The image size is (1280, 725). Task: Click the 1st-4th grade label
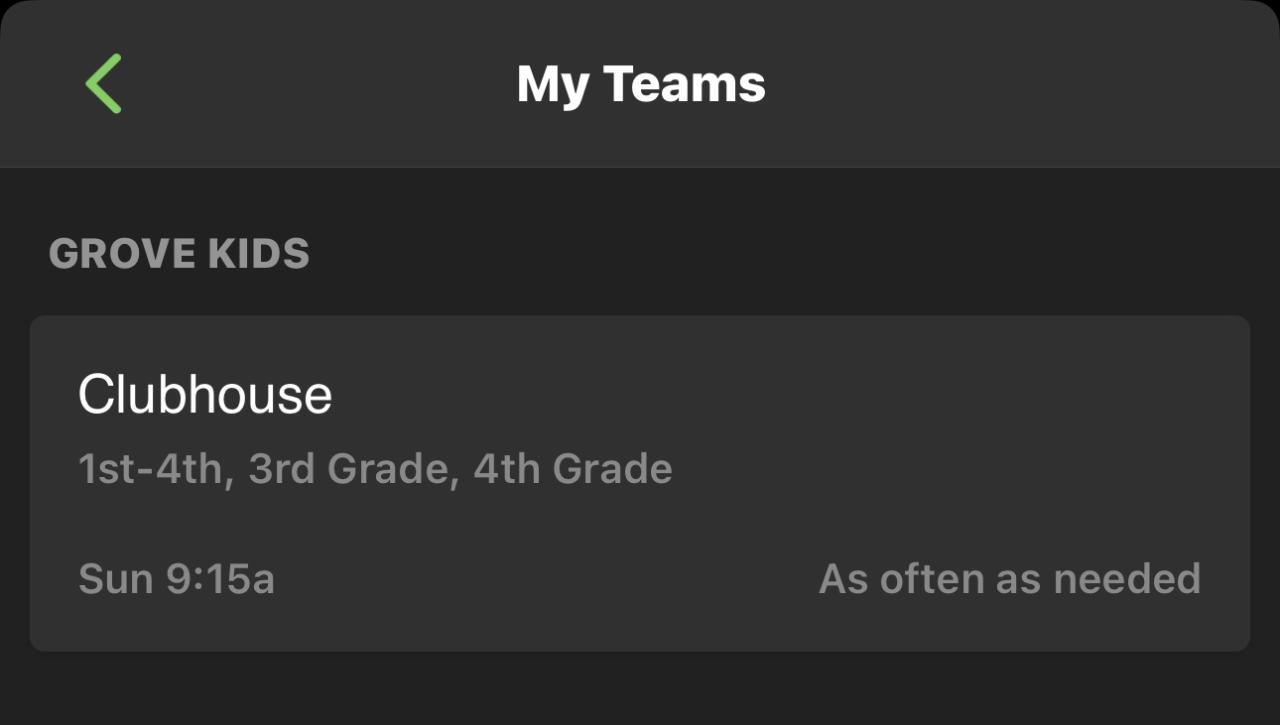[x=150, y=468]
